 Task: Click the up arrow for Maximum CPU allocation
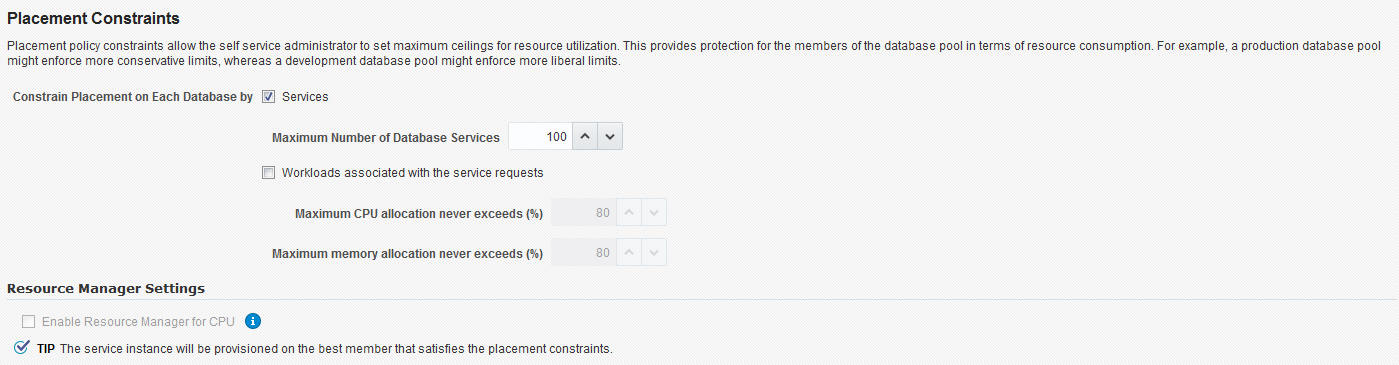628,213
